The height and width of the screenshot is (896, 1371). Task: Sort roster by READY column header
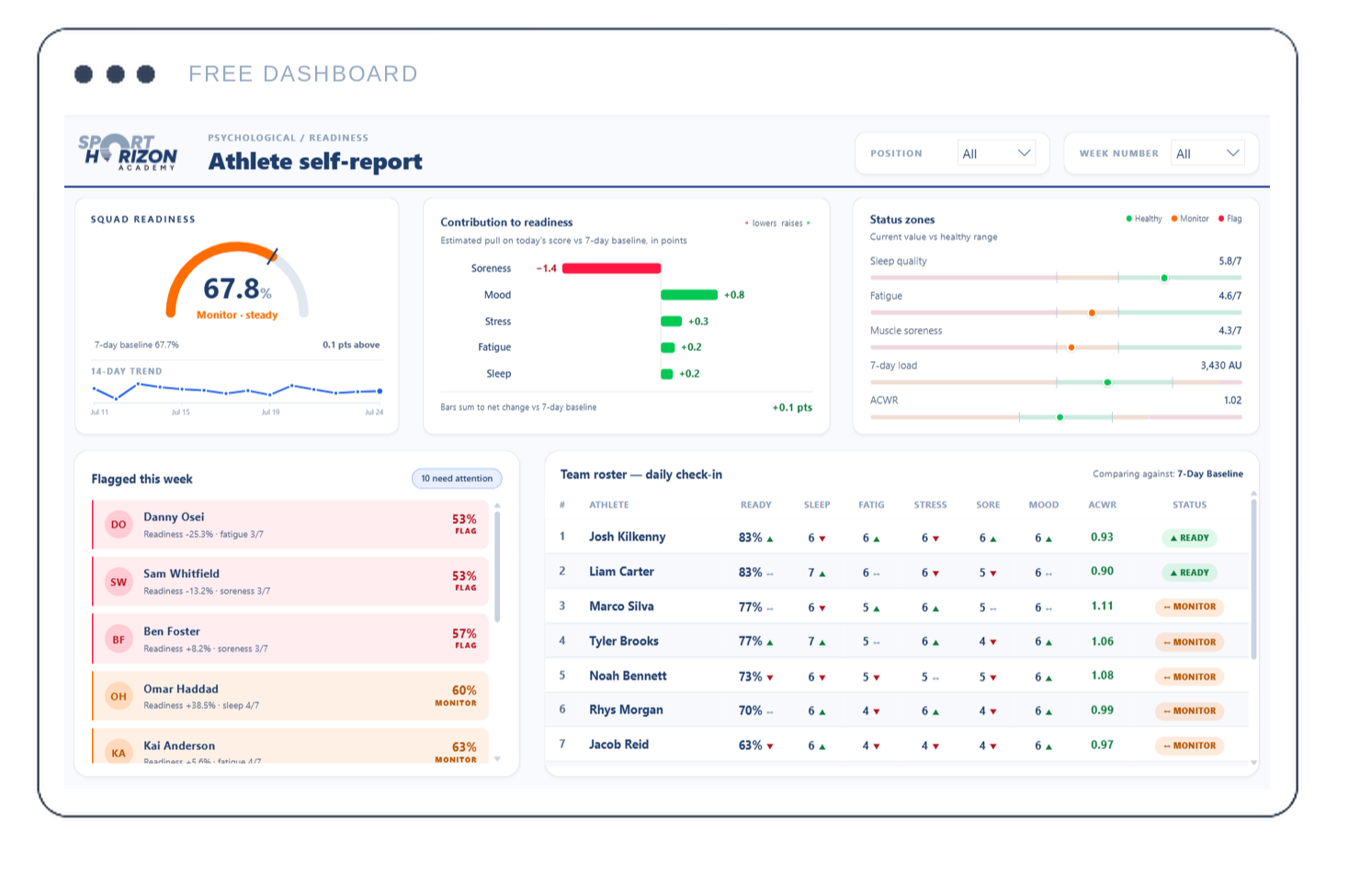(x=756, y=505)
